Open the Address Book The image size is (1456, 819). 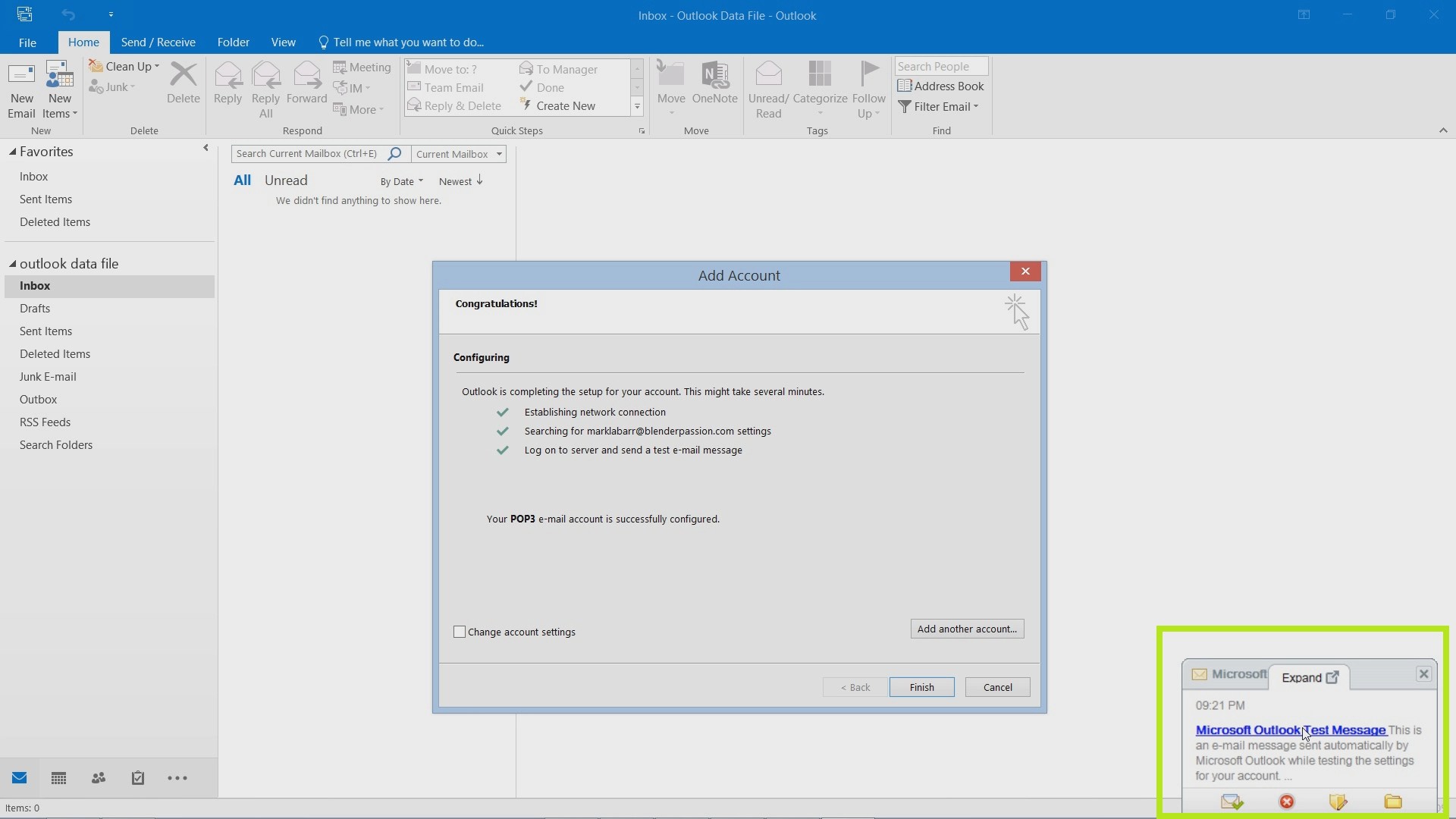pyautogui.click(x=940, y=86)
